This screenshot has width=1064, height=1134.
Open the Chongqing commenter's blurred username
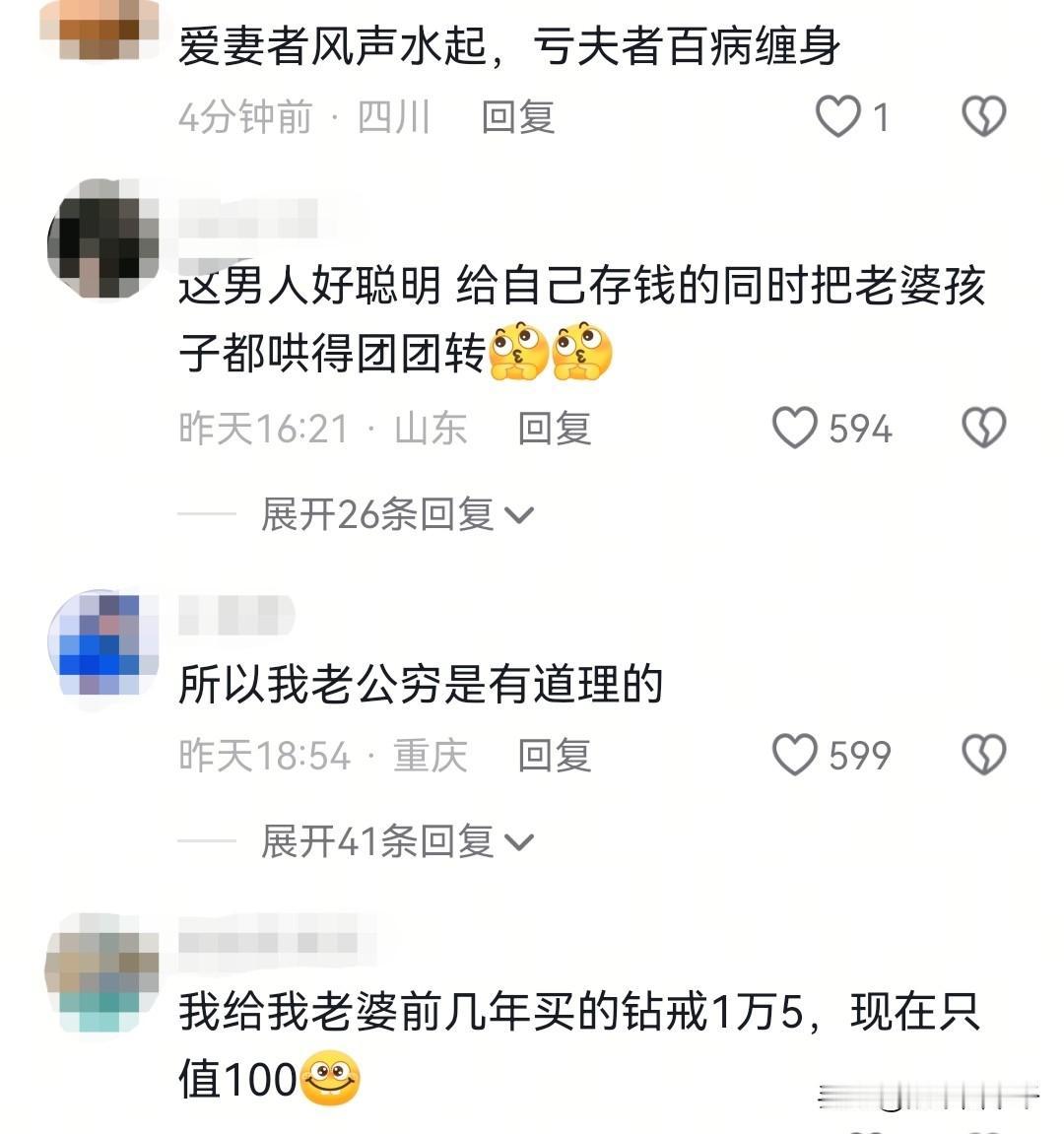coord(235,615)
